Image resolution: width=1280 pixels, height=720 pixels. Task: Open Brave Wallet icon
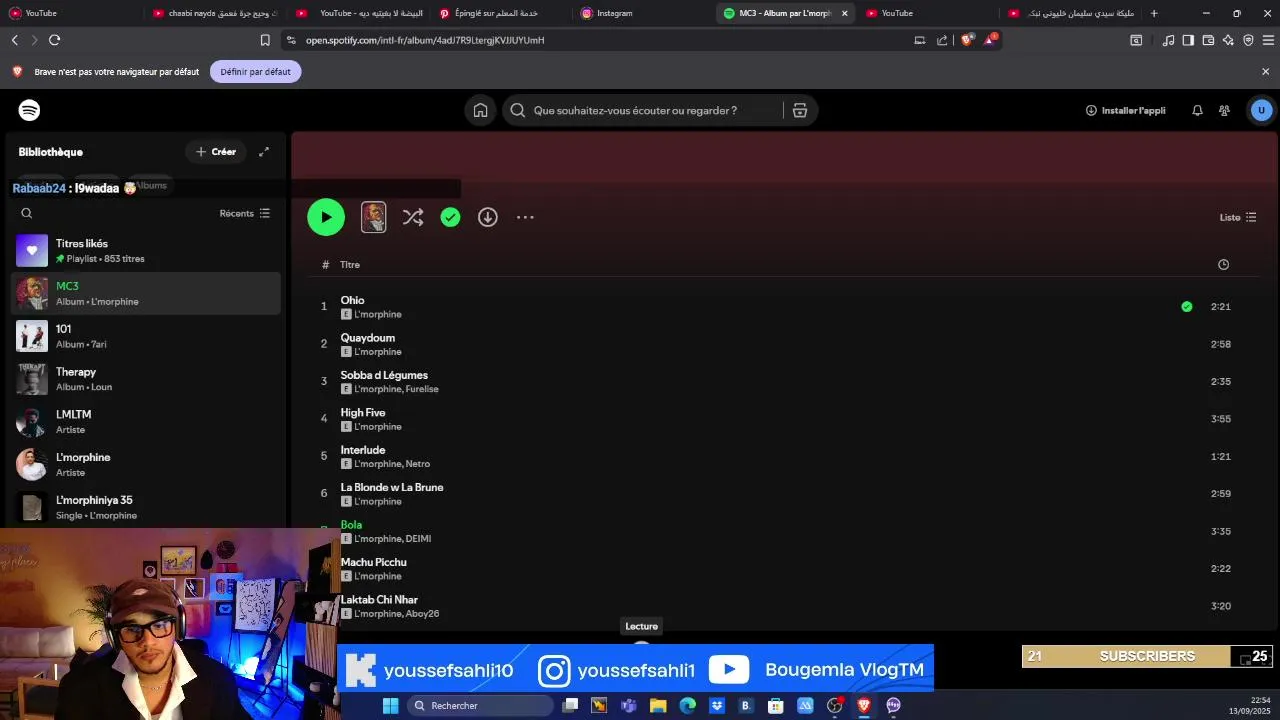1208,40
